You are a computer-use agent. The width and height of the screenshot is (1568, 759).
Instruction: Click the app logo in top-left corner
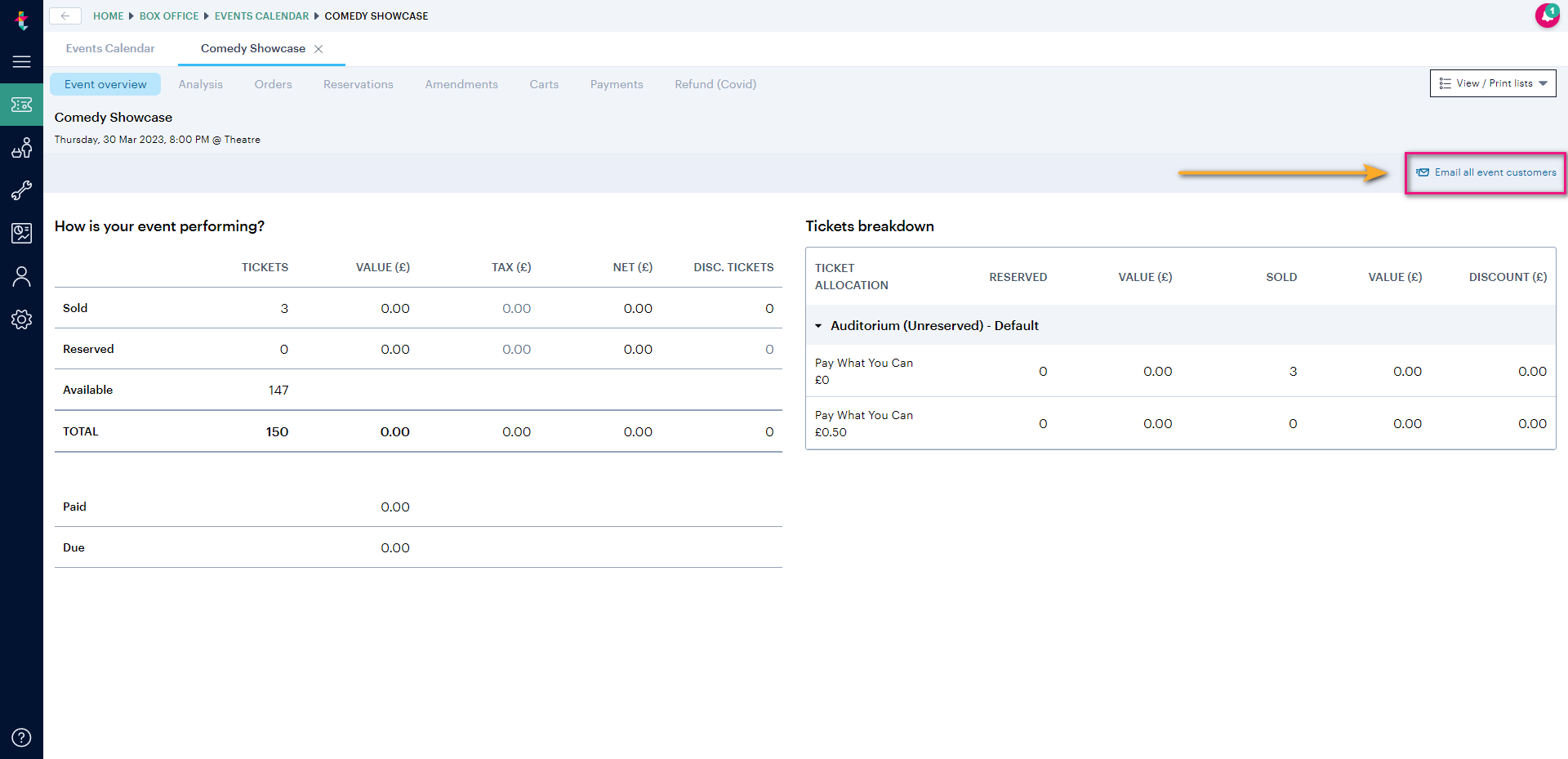(21, 20)
